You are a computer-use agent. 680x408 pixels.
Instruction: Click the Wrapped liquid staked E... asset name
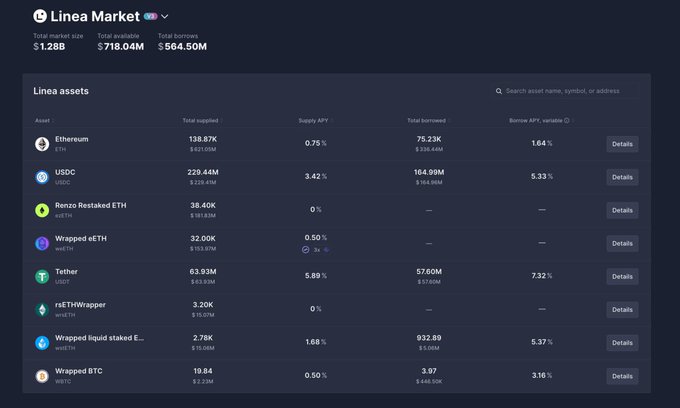(99, 338)
